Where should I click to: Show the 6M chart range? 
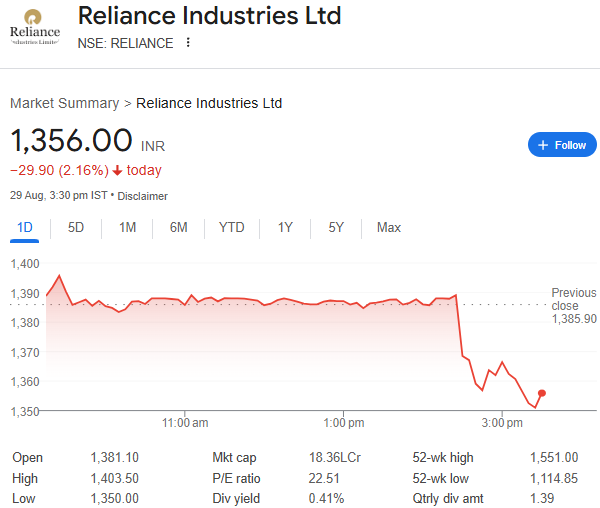click(x=178, y=227)
